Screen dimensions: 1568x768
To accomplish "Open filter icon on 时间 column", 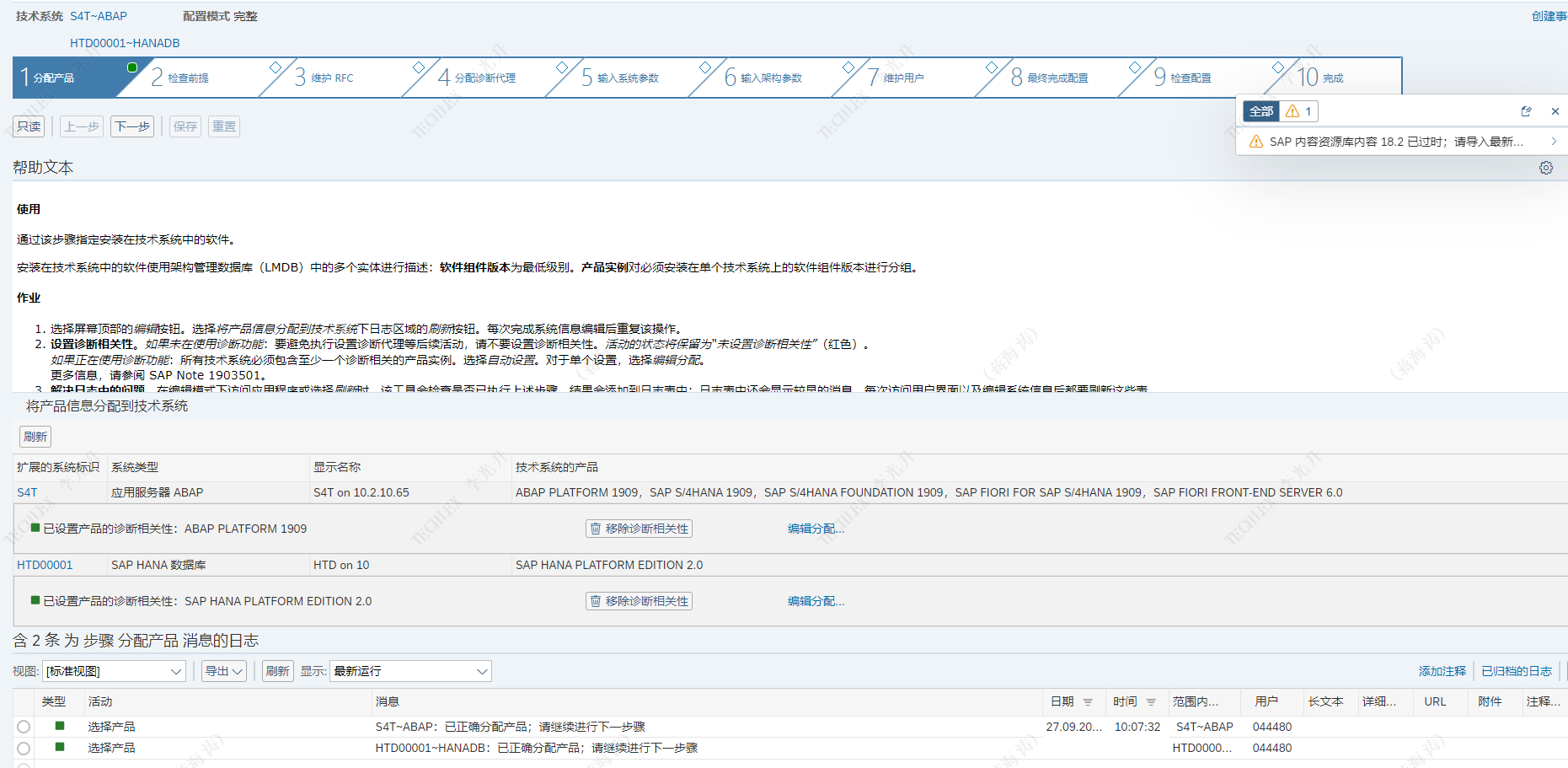I will click(1151, 701).
